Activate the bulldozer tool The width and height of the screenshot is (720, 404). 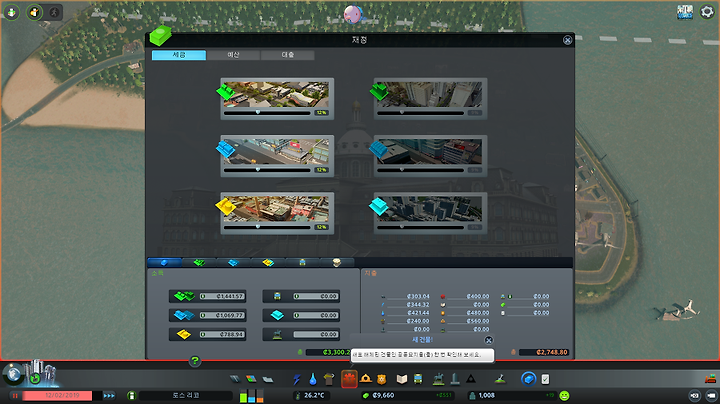[710, 379]
